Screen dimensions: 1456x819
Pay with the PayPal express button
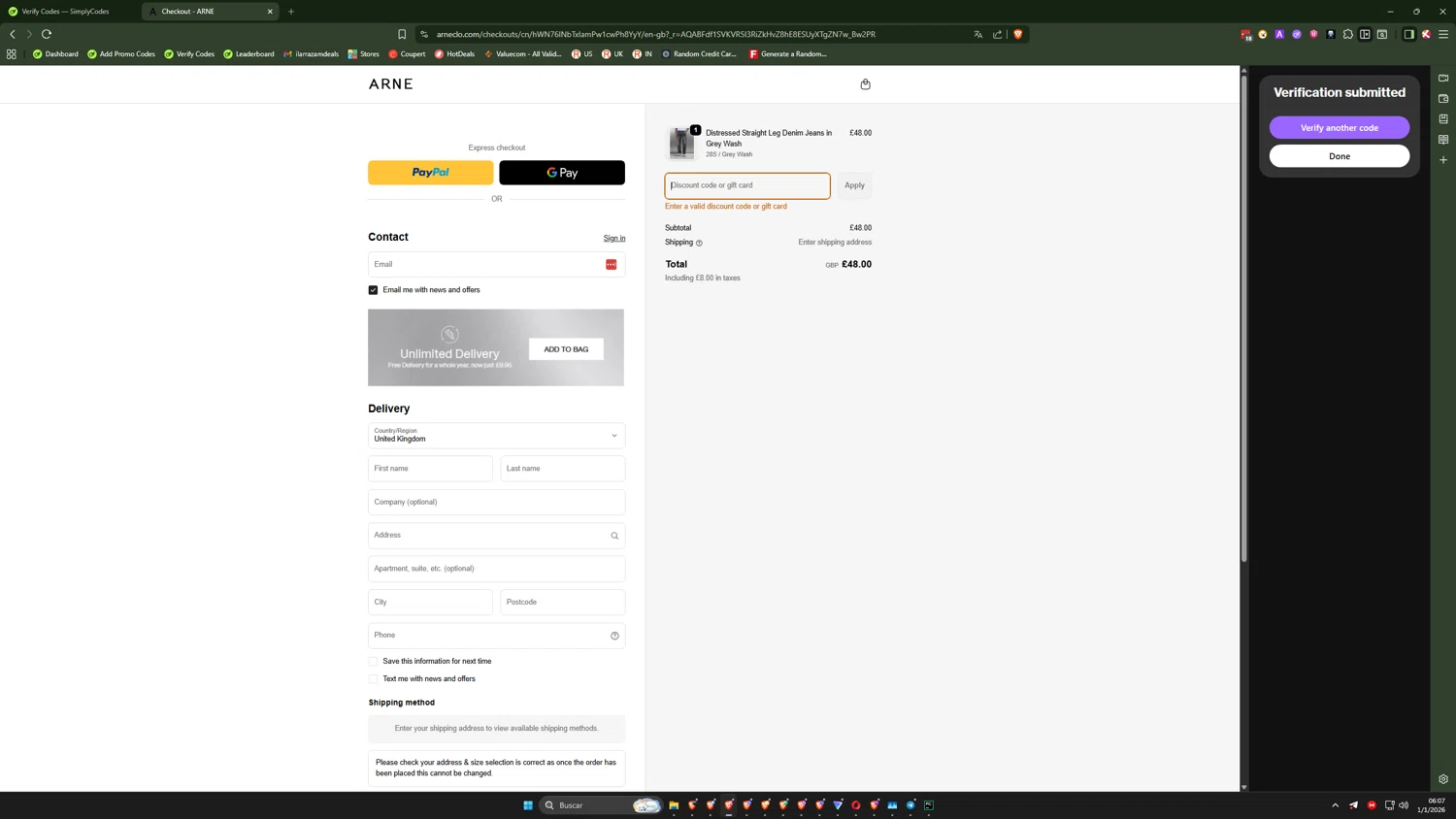[x=430, y=173]
